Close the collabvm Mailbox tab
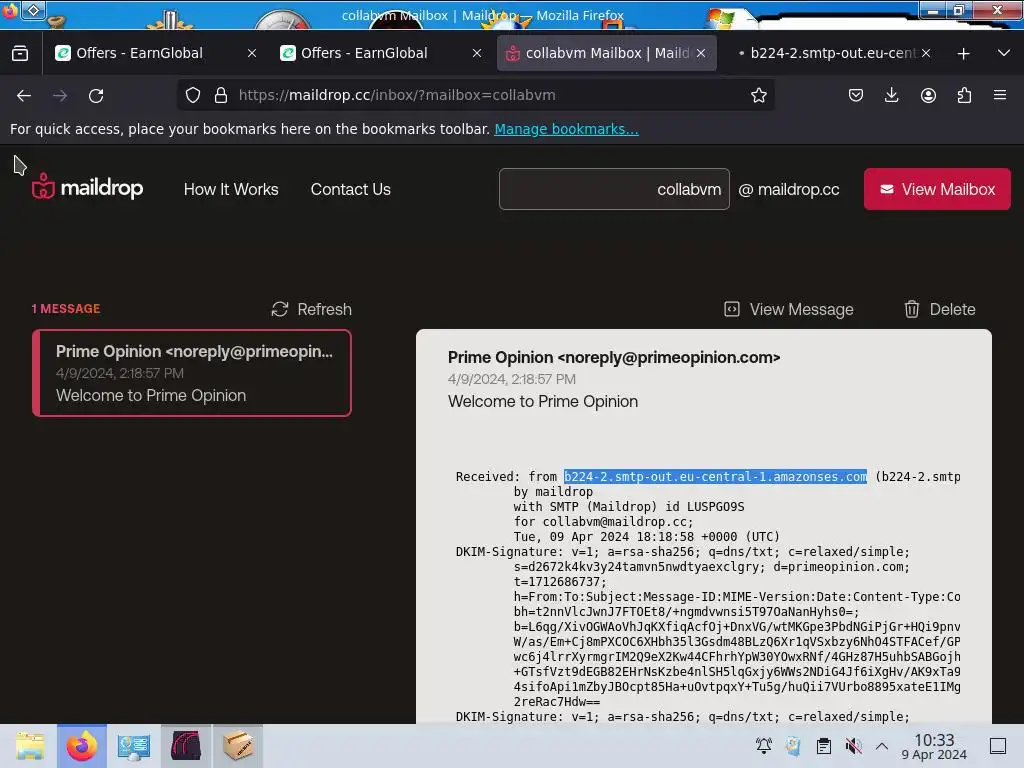Viewport: 1024px width, 768px height. pos(701,53)
